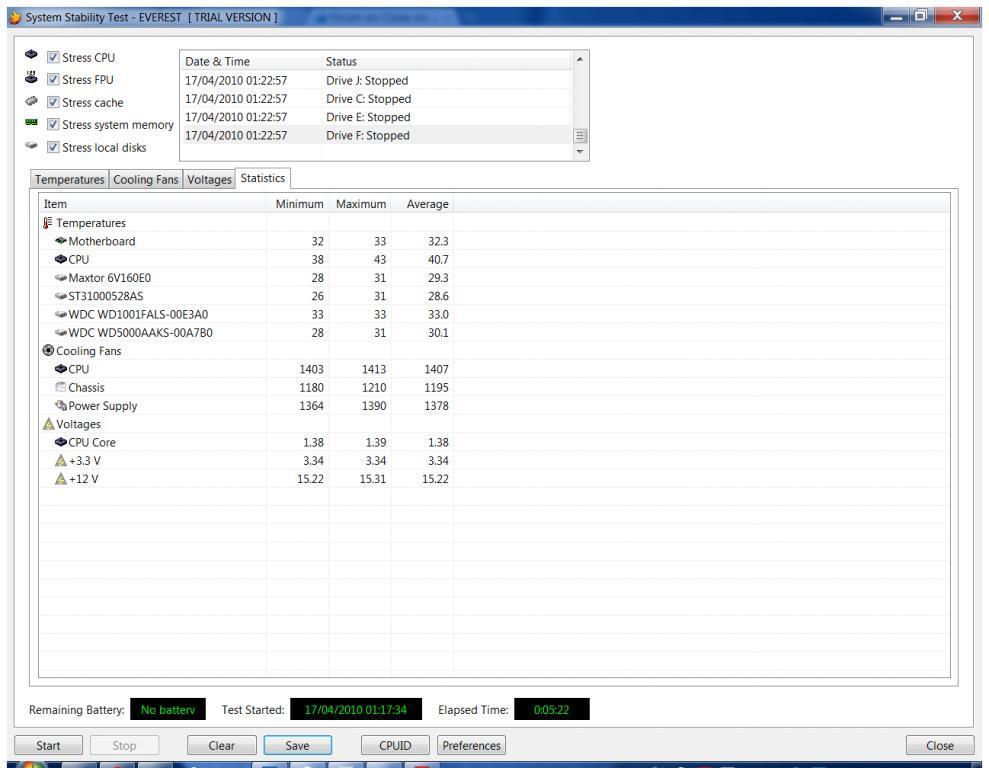989x768 pixels.
Task: Toggle the Stress cache checkbox
Action: 53,103
